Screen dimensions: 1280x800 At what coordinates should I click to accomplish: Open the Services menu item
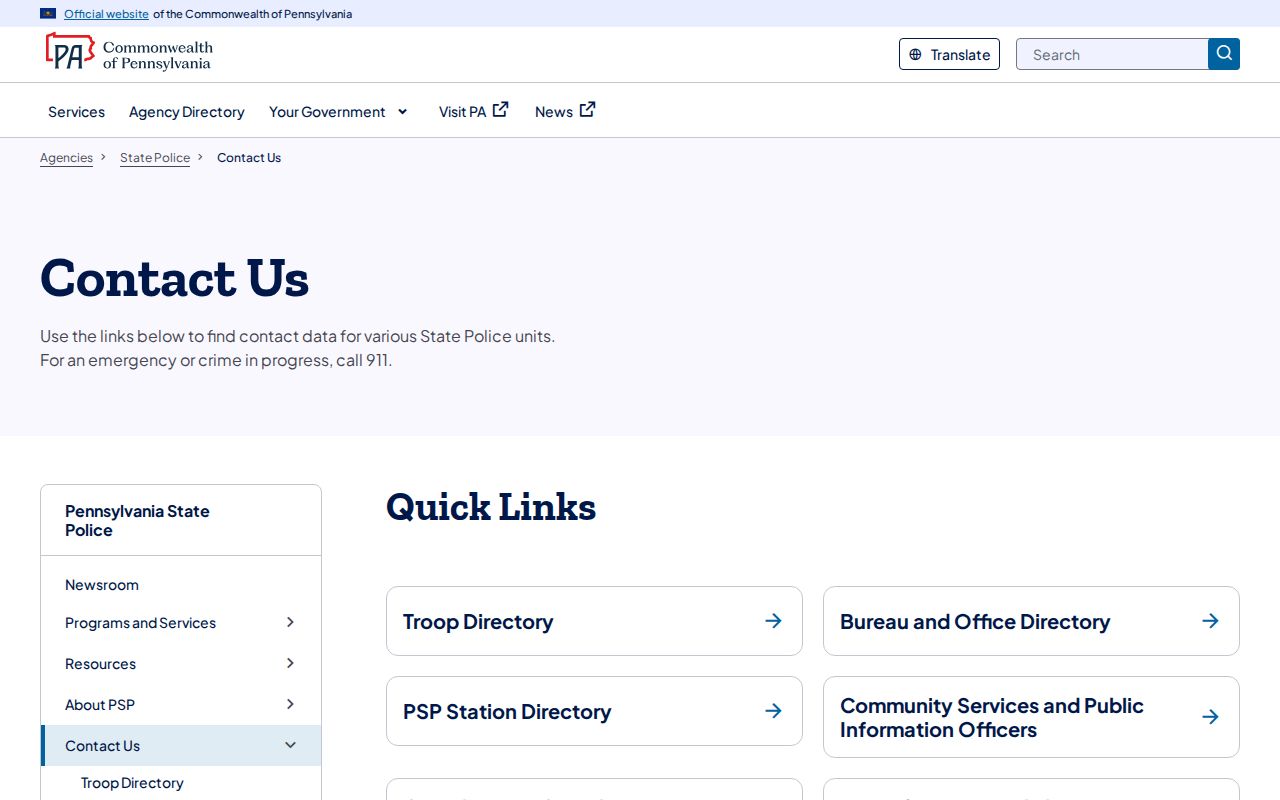(76, 112)
